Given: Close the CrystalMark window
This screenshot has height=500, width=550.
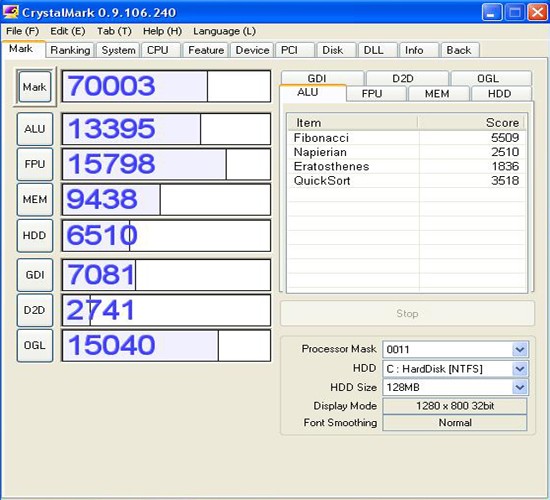Looking at the screenshot, I should click(538, 12).
